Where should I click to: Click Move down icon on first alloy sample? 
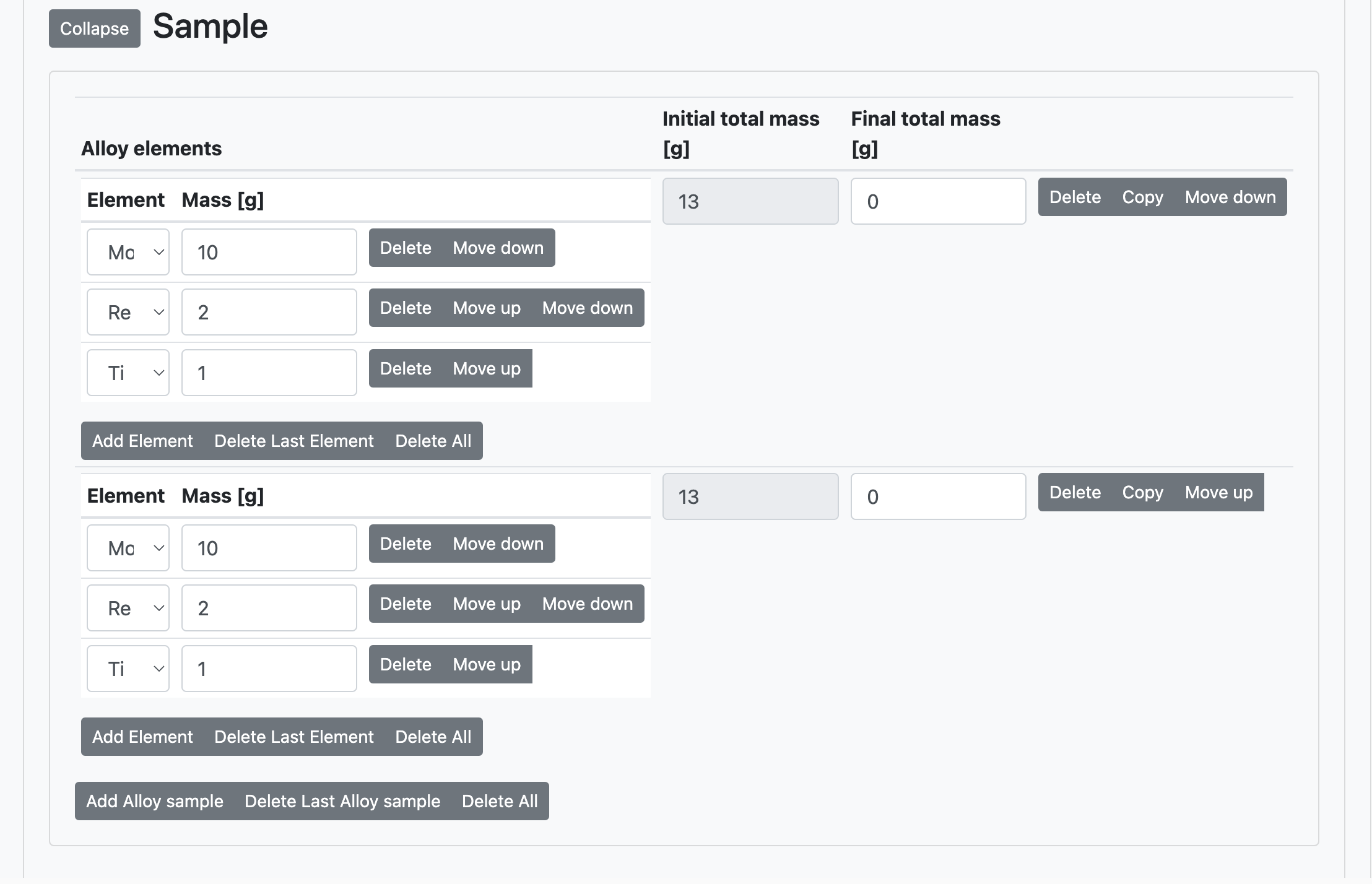point(1230,197)
